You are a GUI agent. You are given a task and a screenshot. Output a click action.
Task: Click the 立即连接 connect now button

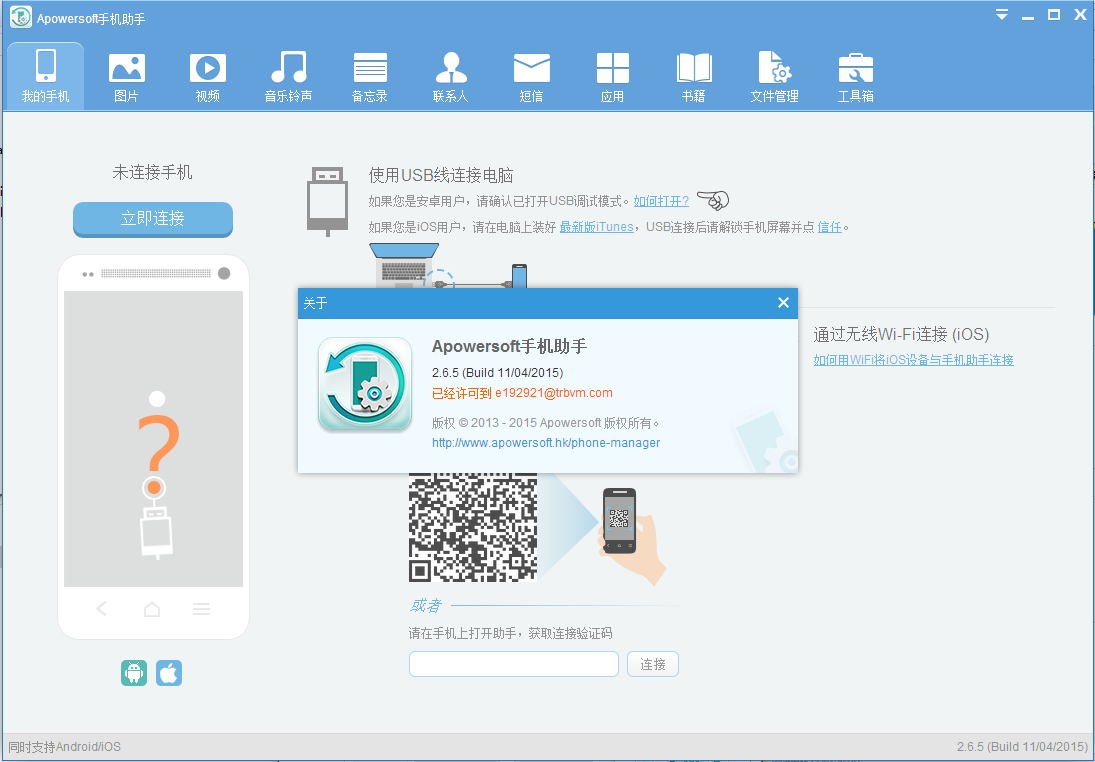152,218
